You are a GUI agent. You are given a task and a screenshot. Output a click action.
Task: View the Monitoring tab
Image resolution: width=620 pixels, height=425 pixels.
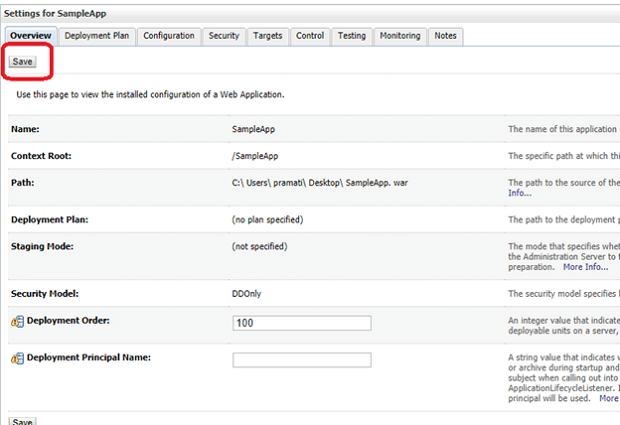400,36
